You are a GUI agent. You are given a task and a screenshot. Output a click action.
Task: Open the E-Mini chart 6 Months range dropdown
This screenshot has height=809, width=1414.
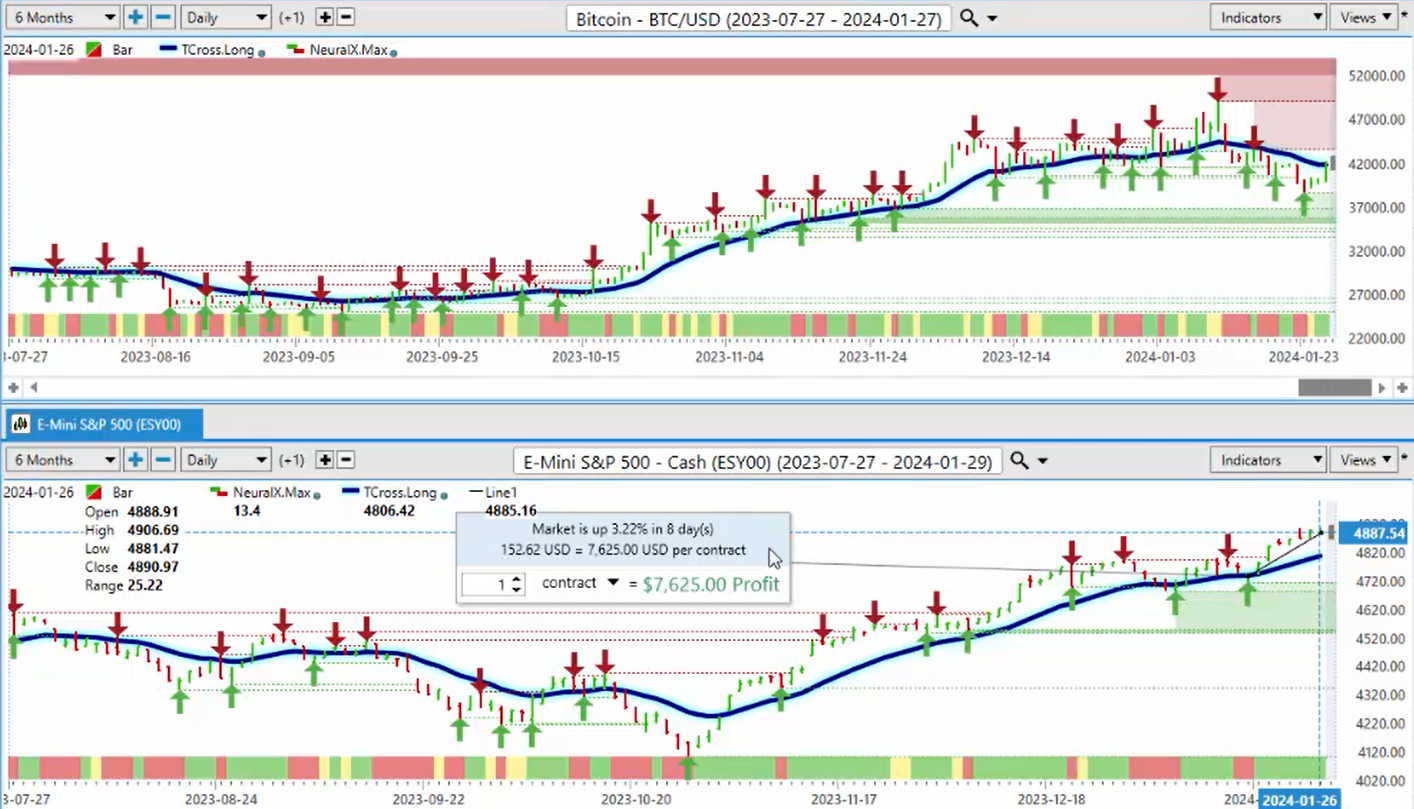tap(63, 460)
